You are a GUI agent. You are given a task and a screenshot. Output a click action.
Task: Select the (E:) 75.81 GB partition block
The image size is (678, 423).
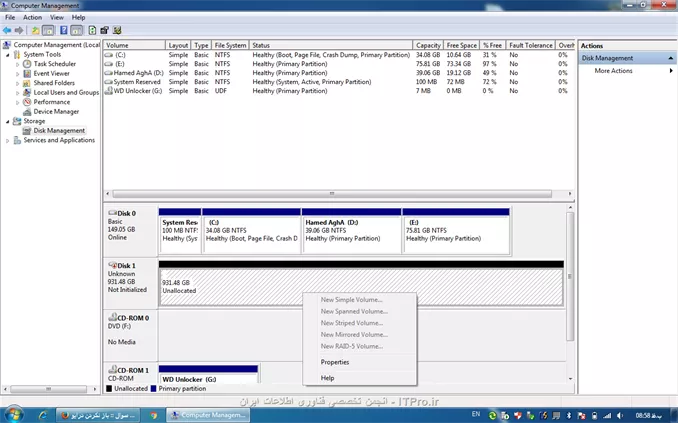[x=456, y=231]
